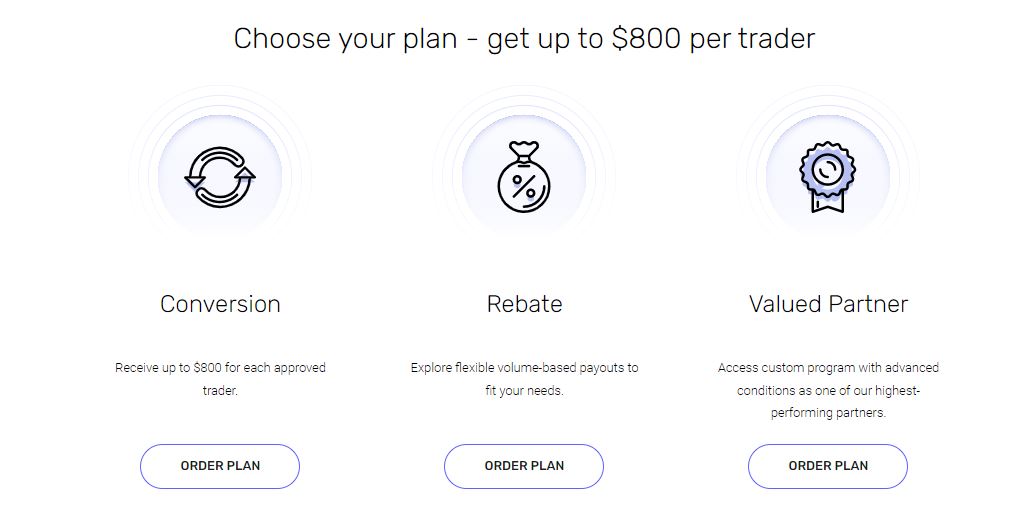This screenshot has width=1025, height=528.
Task: Click the "performing partners." text line
Action: (828, 413)
